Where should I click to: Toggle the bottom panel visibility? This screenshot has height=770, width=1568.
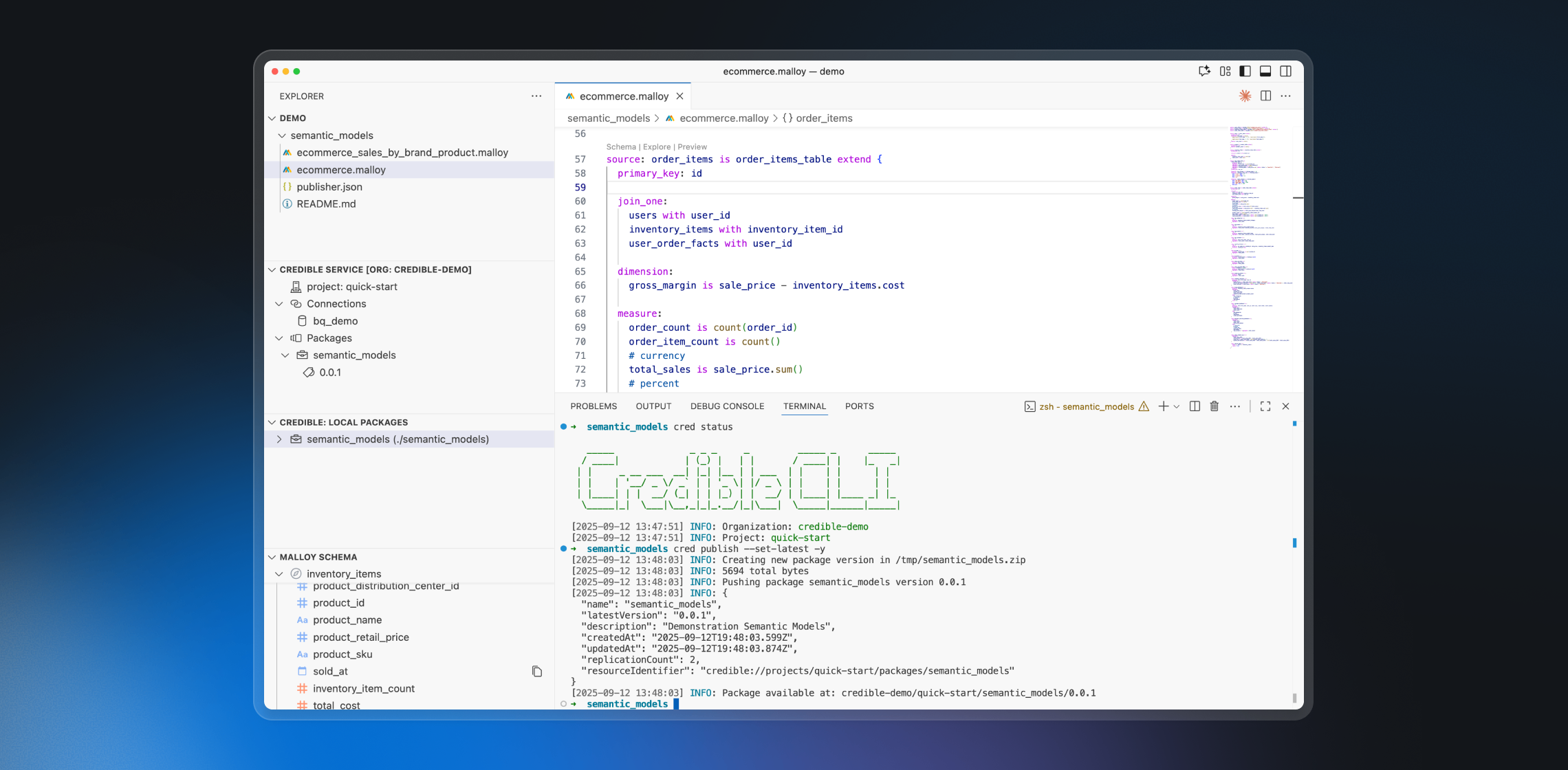pyautogui.click(x=1265, y=71)
